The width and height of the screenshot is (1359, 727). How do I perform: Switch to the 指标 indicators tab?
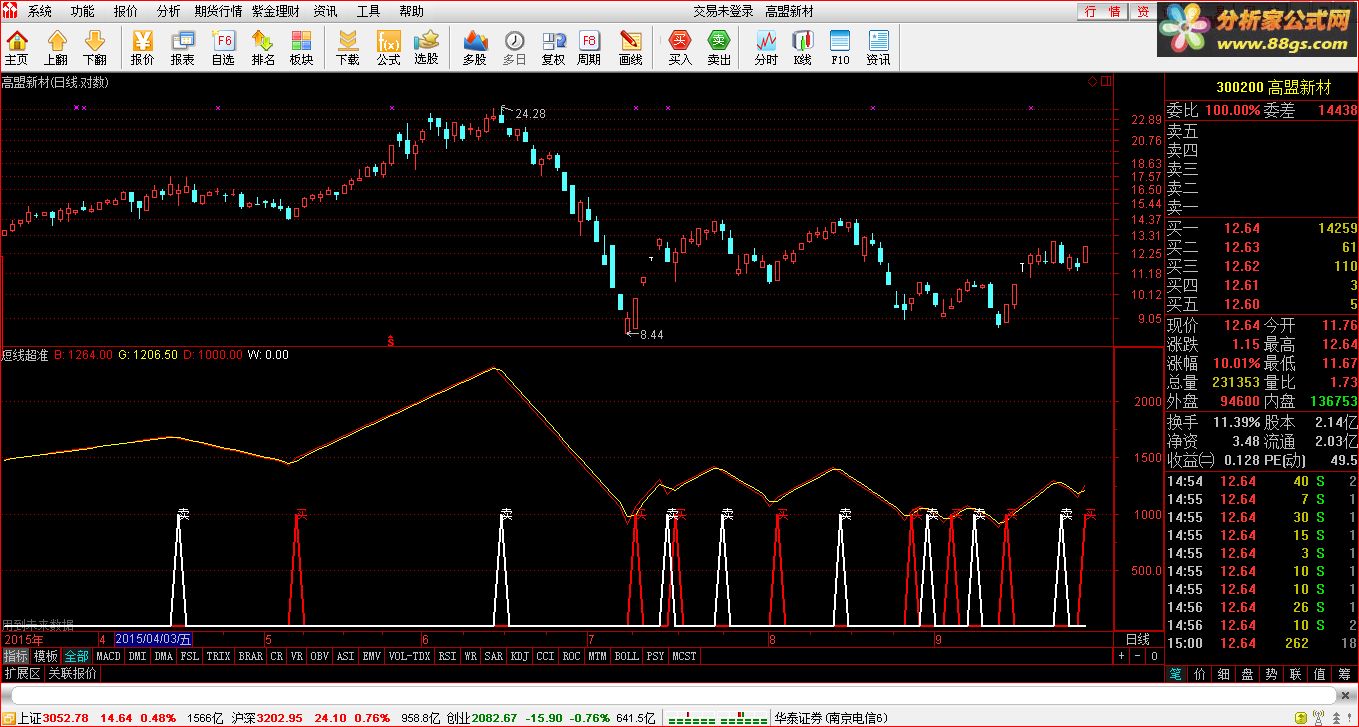[16, 656]
